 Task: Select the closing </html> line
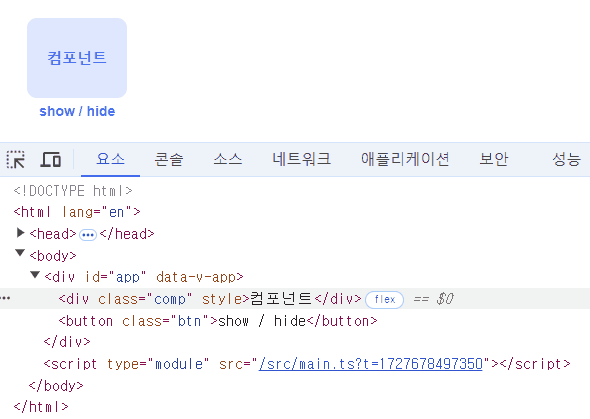coord(41,407)
